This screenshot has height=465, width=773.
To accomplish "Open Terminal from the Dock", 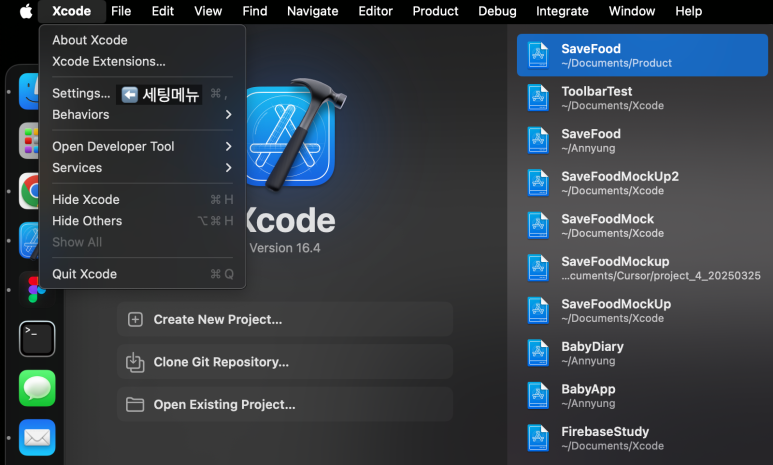I will click(37, 339).
